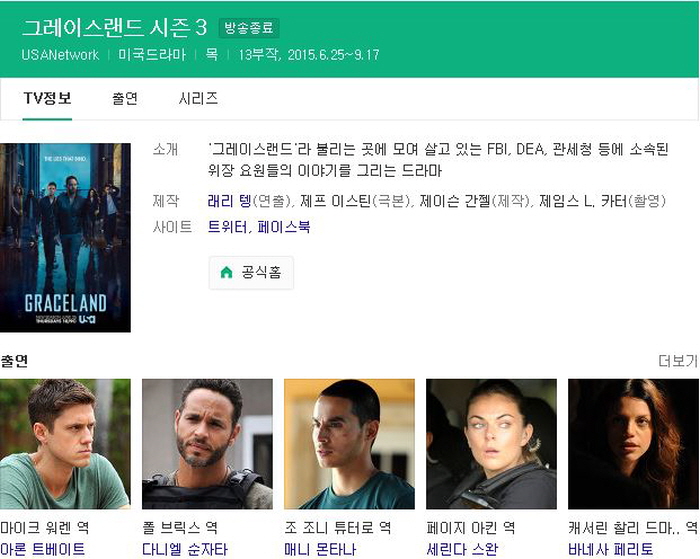This screenshot has height=559, width=700.
Task: Visit the 페이스북 site link
Action: coord(283,227)
